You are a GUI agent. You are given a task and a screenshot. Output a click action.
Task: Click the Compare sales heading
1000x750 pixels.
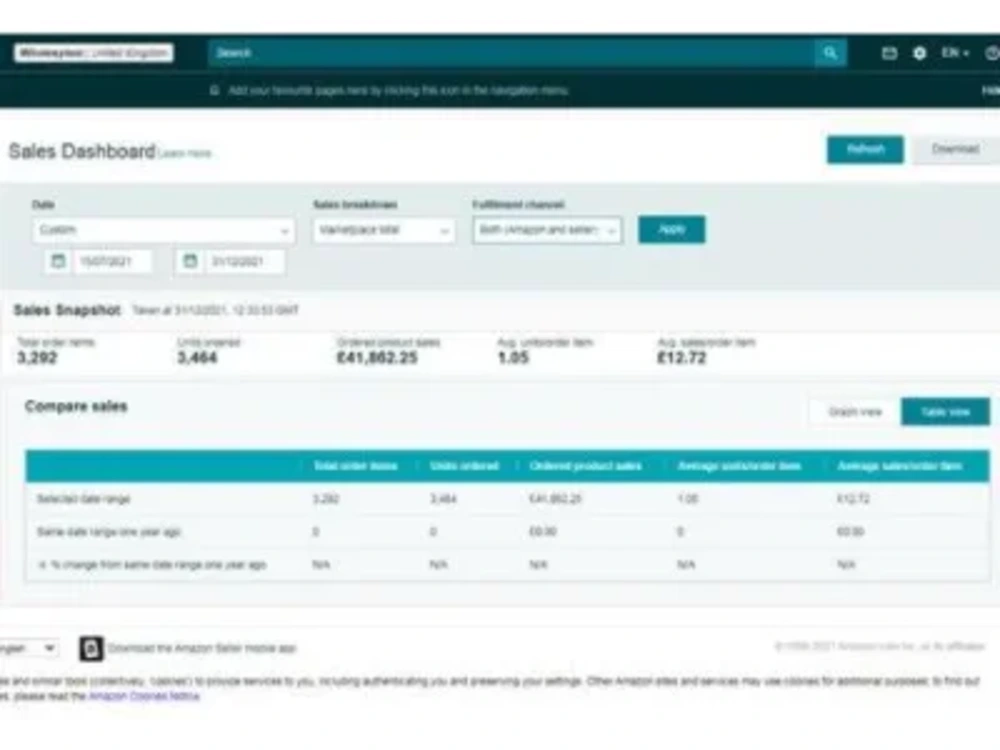tap(76, 406)
